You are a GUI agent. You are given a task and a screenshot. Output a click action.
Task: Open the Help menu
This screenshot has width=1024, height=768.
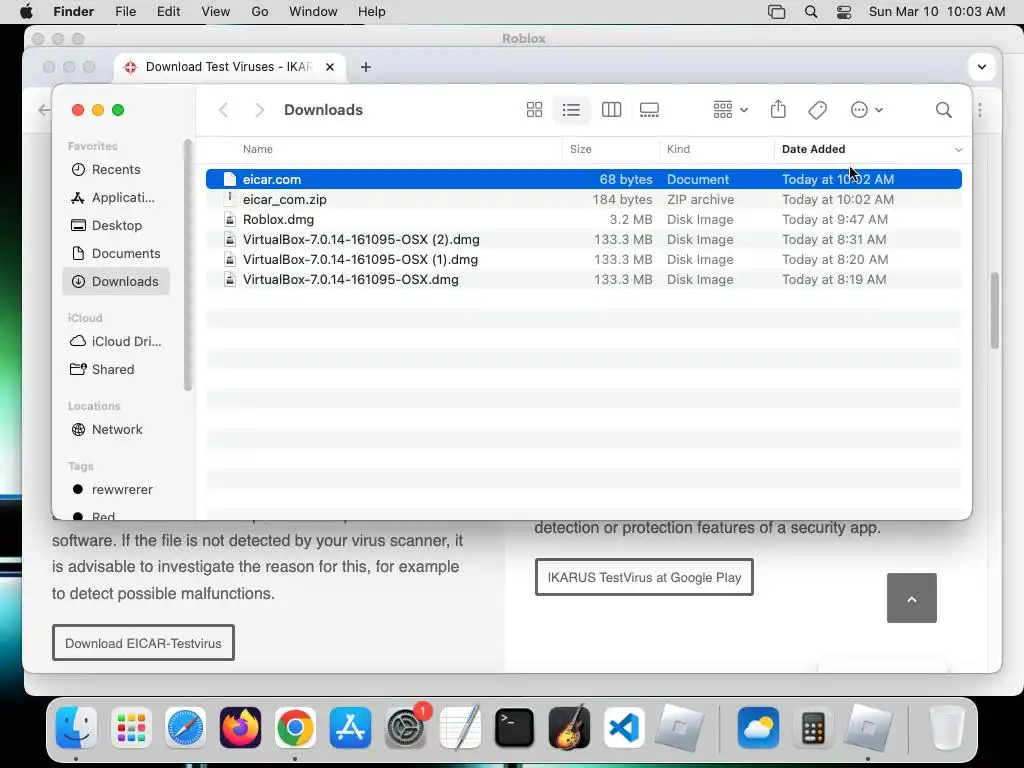point(372,12)
